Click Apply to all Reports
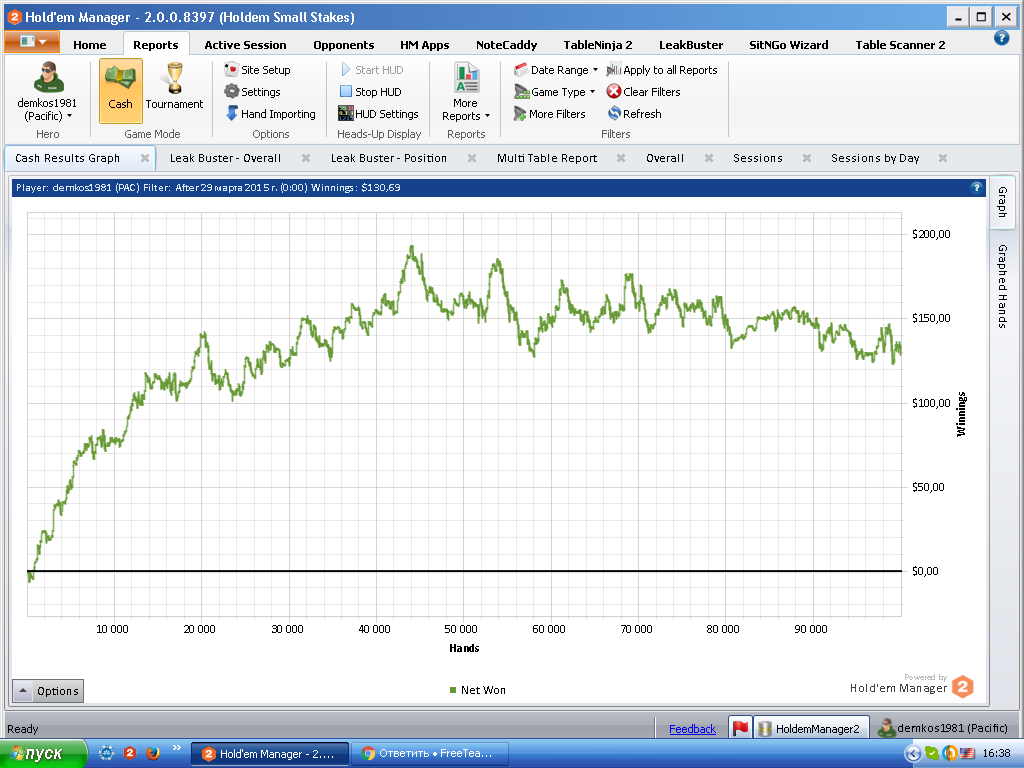Viewport: 1024px width, 768px height. [662, 70]
